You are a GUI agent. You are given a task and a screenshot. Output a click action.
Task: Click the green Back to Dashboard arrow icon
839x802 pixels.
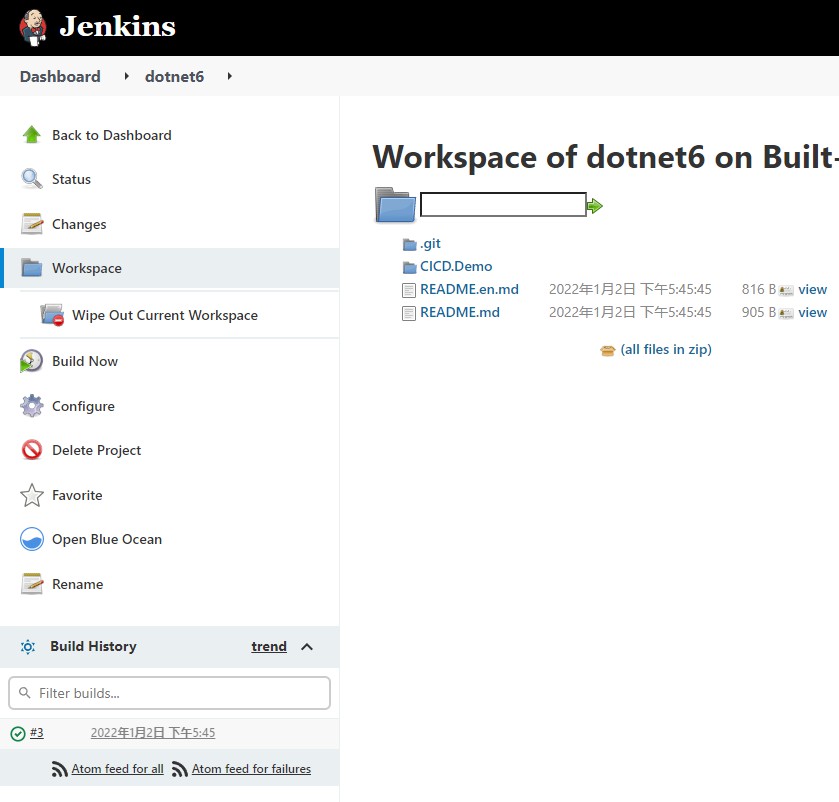point(32,135)
